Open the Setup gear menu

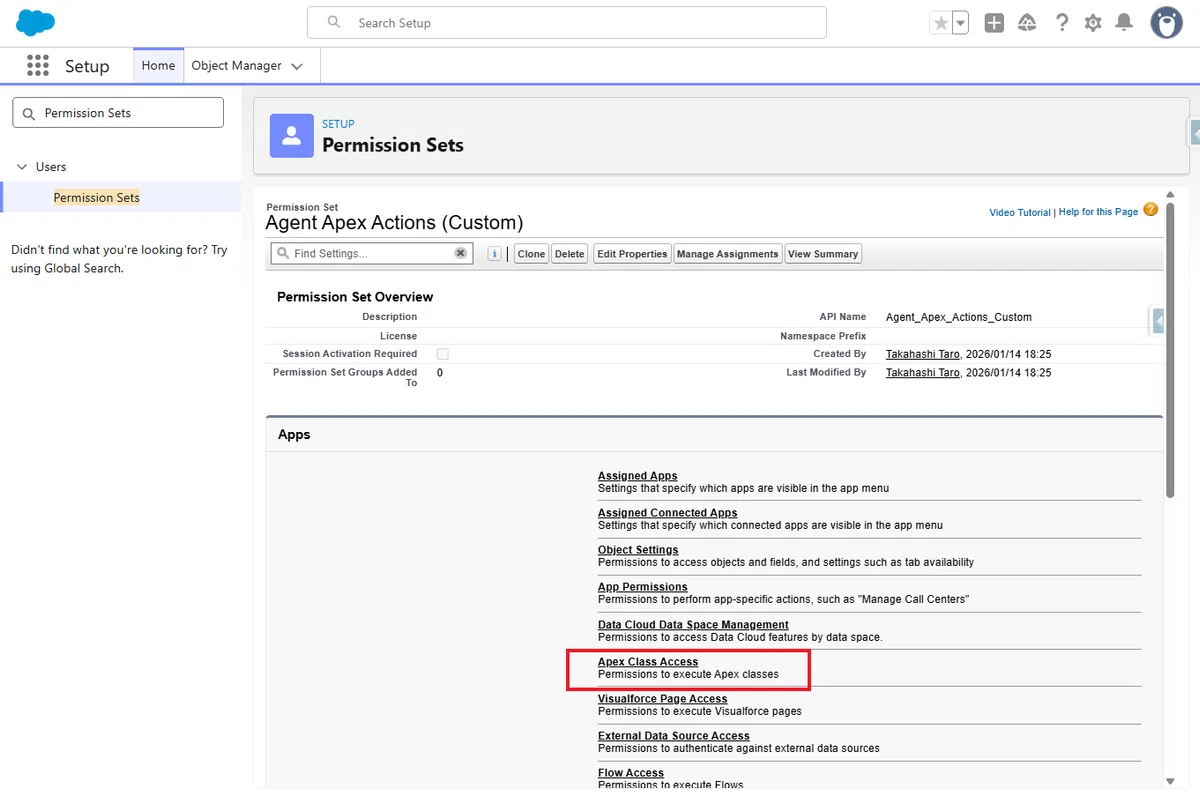point(1093,23)
